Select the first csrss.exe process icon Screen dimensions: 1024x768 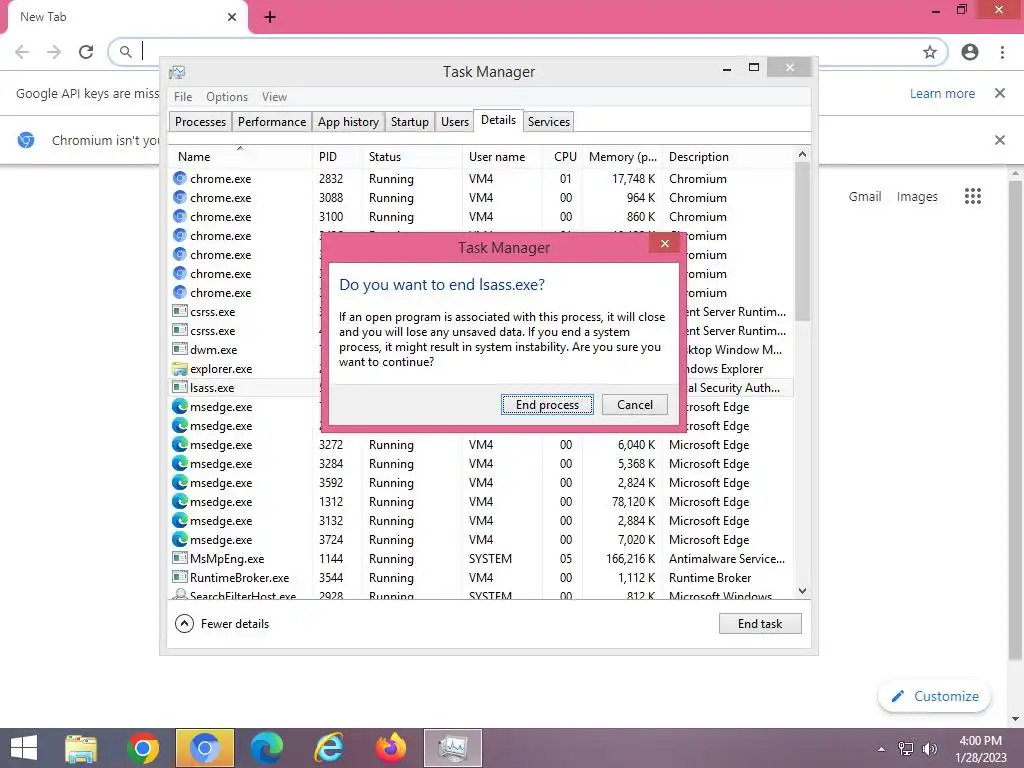(x=180, y=312)
